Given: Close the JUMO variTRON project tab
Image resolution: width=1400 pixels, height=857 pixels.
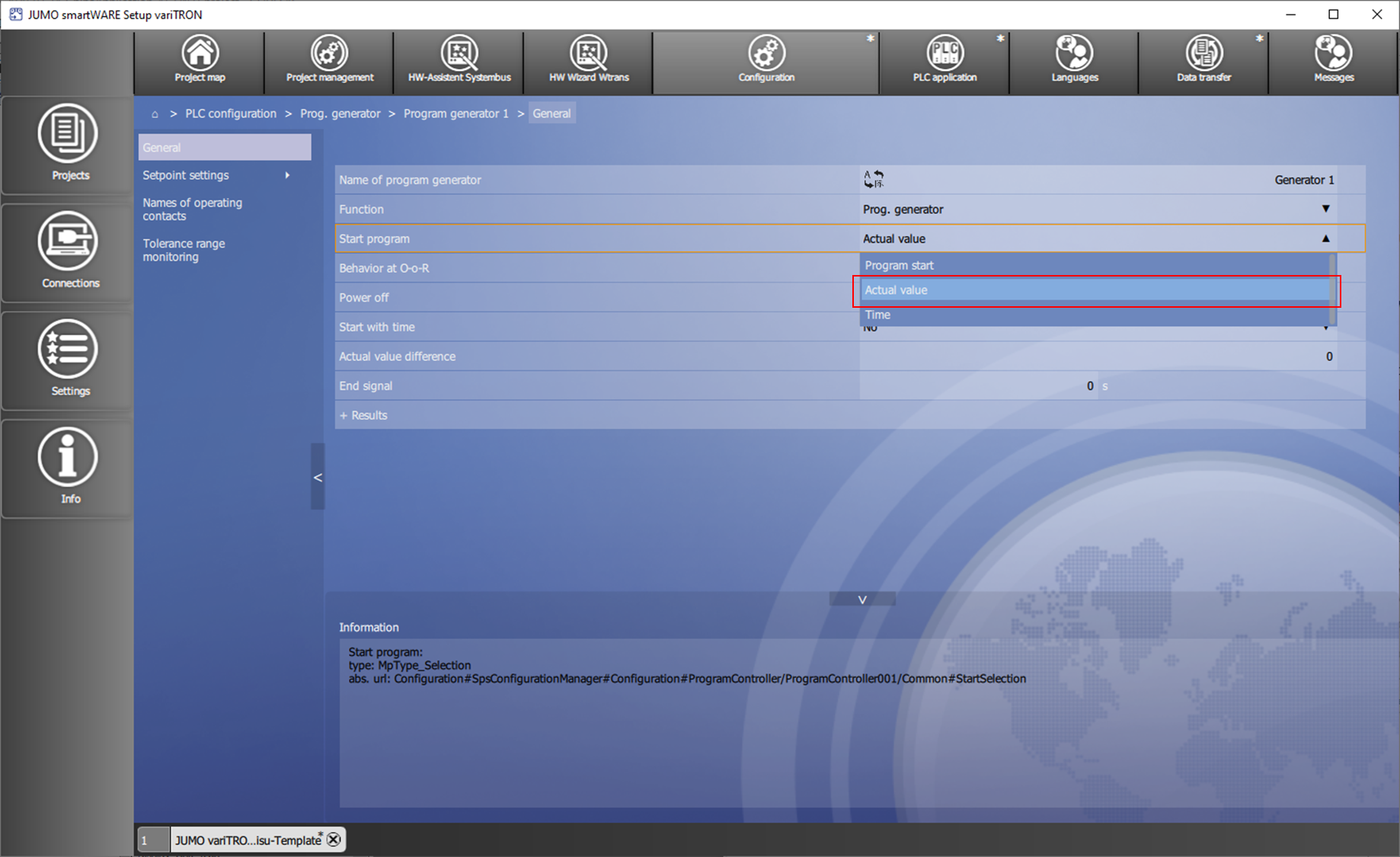Looking at the screenshot, I should (x=334, y=839).
